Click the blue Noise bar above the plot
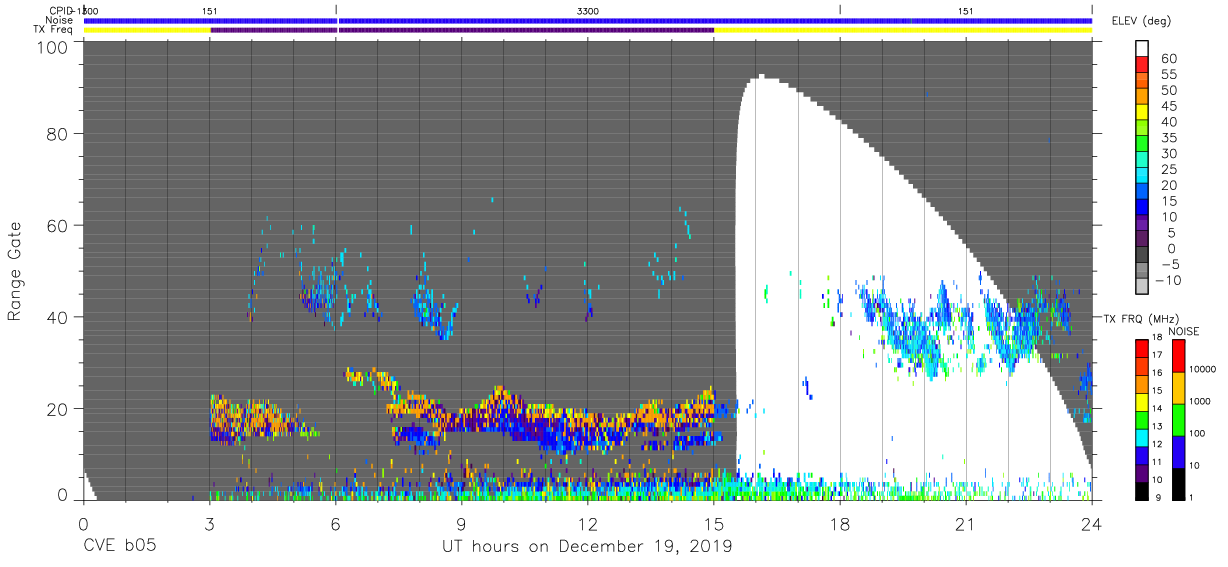The height and width of the screenshot is (567, 1228). coord(587,20)
